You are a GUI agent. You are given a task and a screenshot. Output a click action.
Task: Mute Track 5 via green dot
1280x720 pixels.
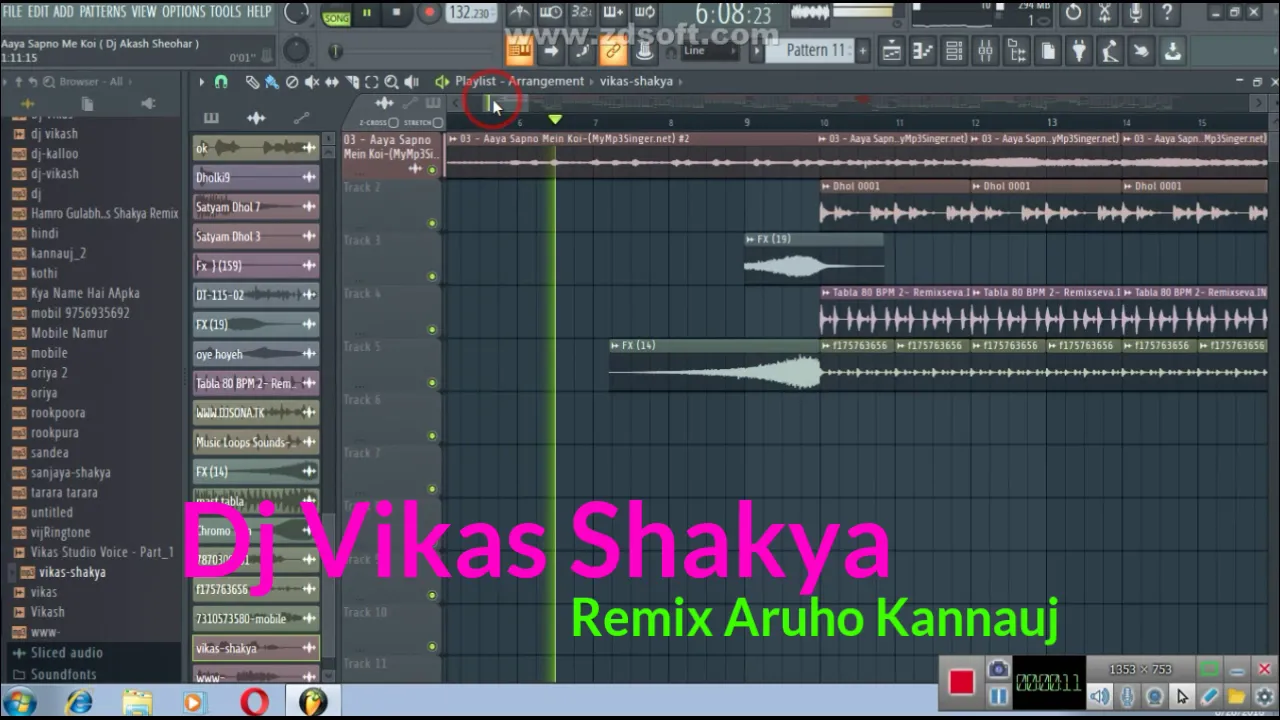(432, 382)
